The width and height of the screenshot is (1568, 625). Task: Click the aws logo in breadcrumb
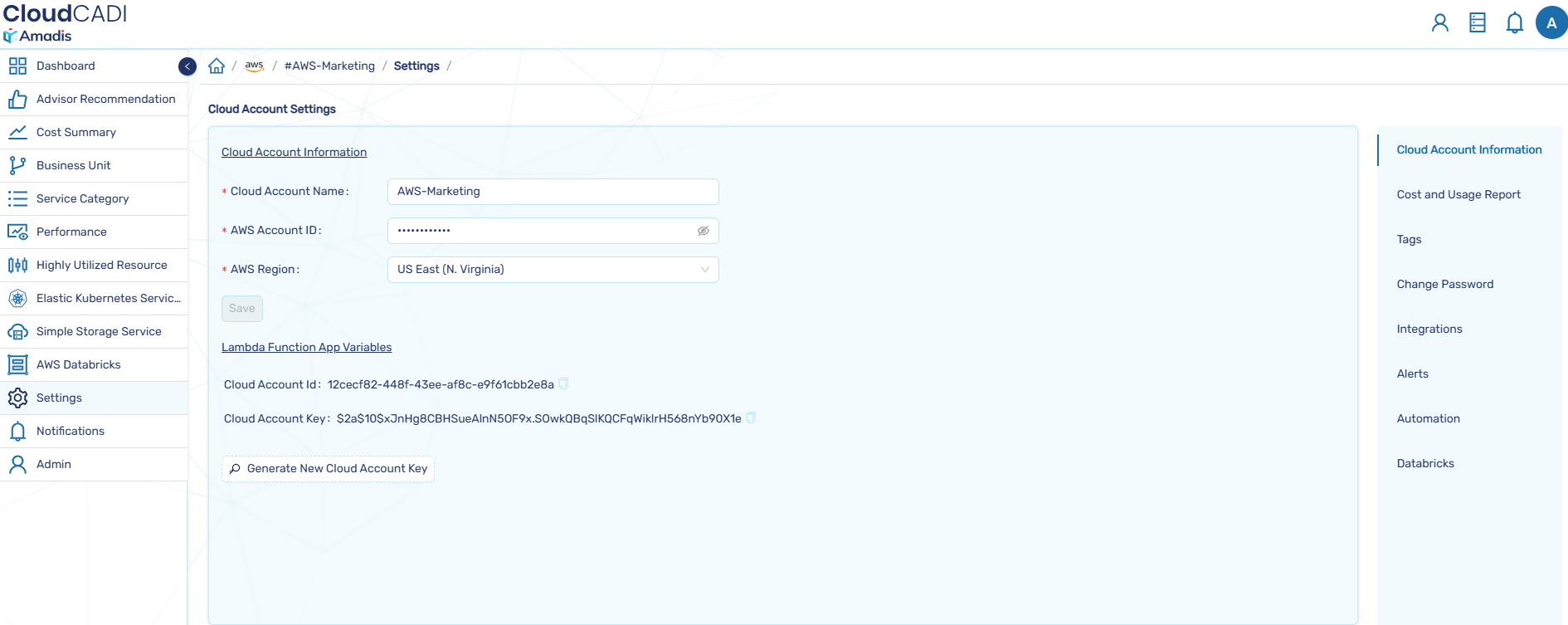pyautogui.click(x=255, y=66)
